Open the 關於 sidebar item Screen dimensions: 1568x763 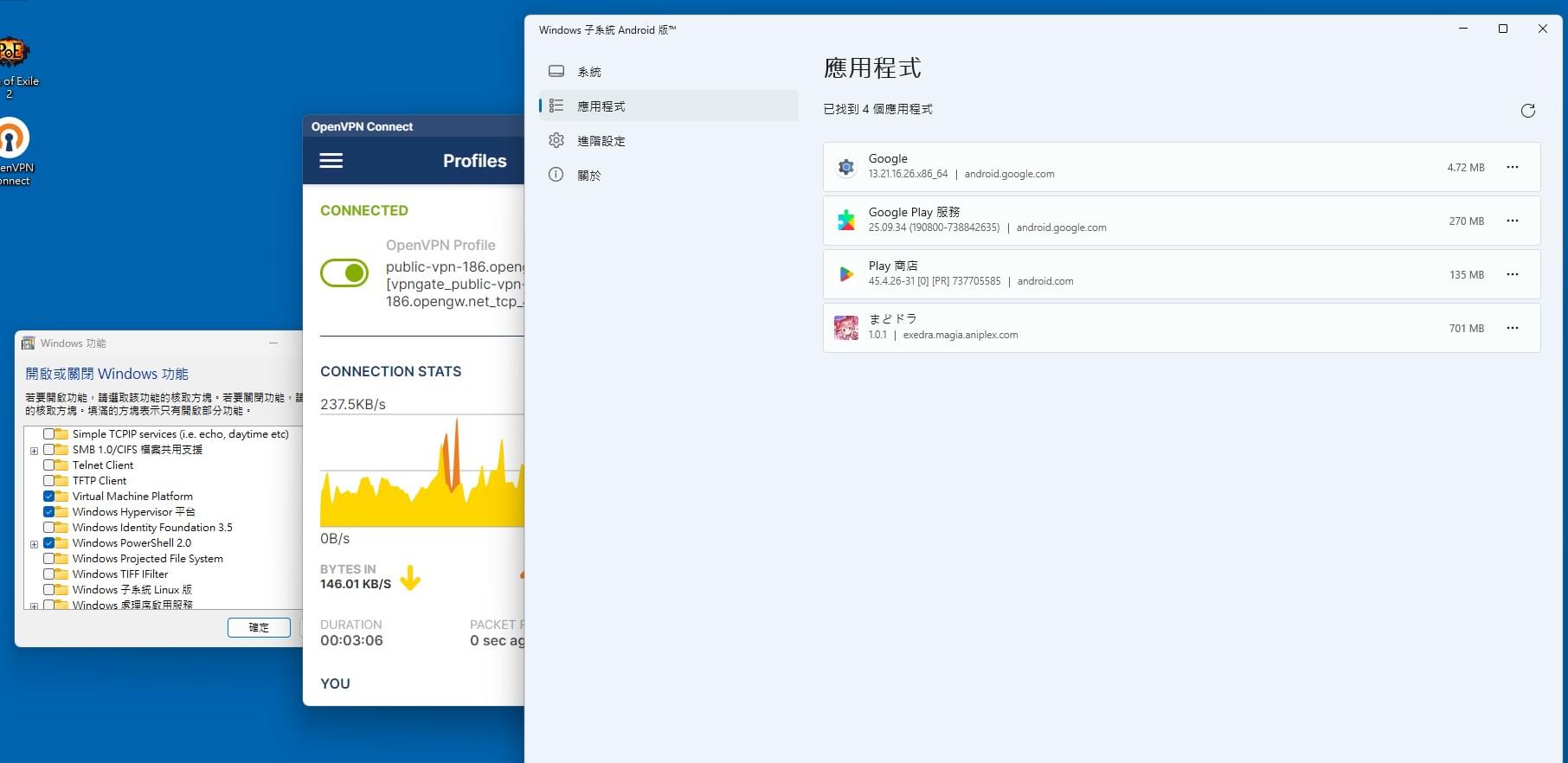(668, 175)
